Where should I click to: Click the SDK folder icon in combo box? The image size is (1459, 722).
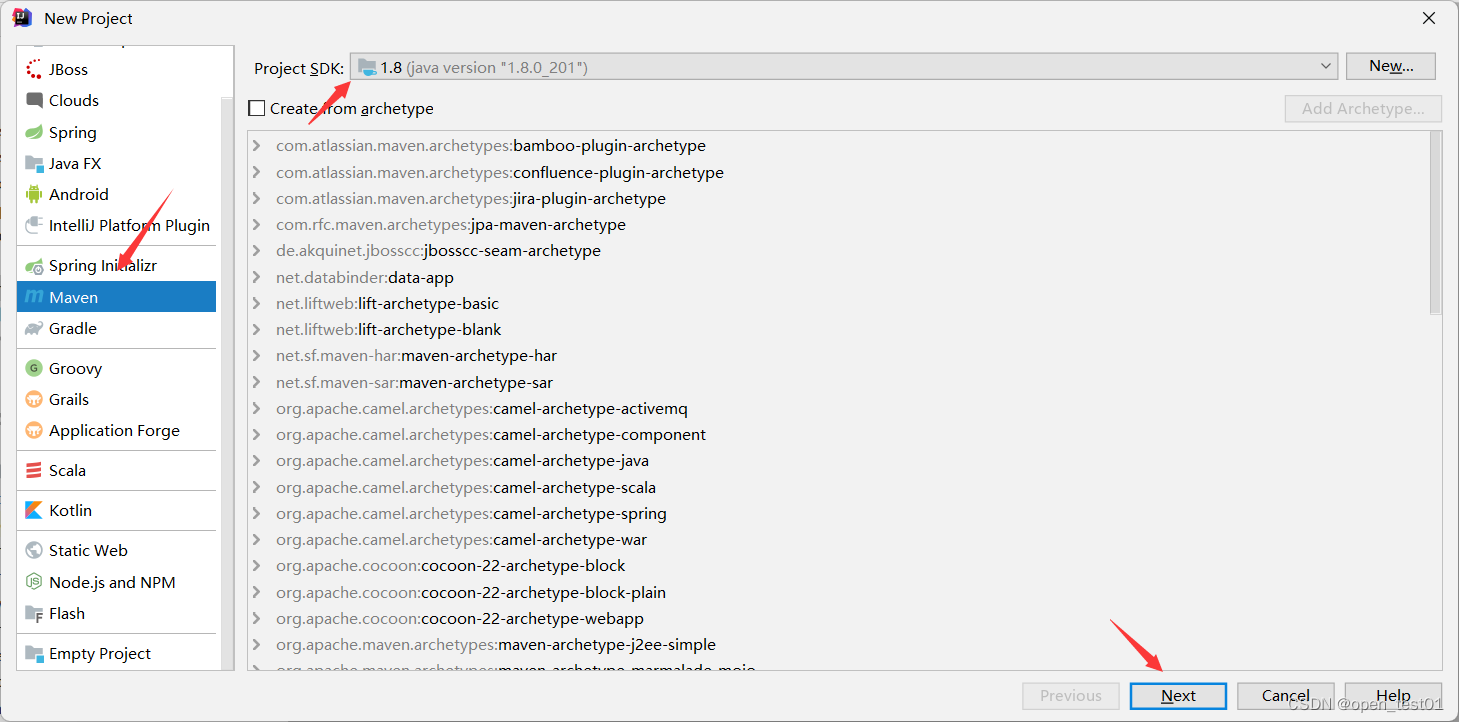pos(368,67)
